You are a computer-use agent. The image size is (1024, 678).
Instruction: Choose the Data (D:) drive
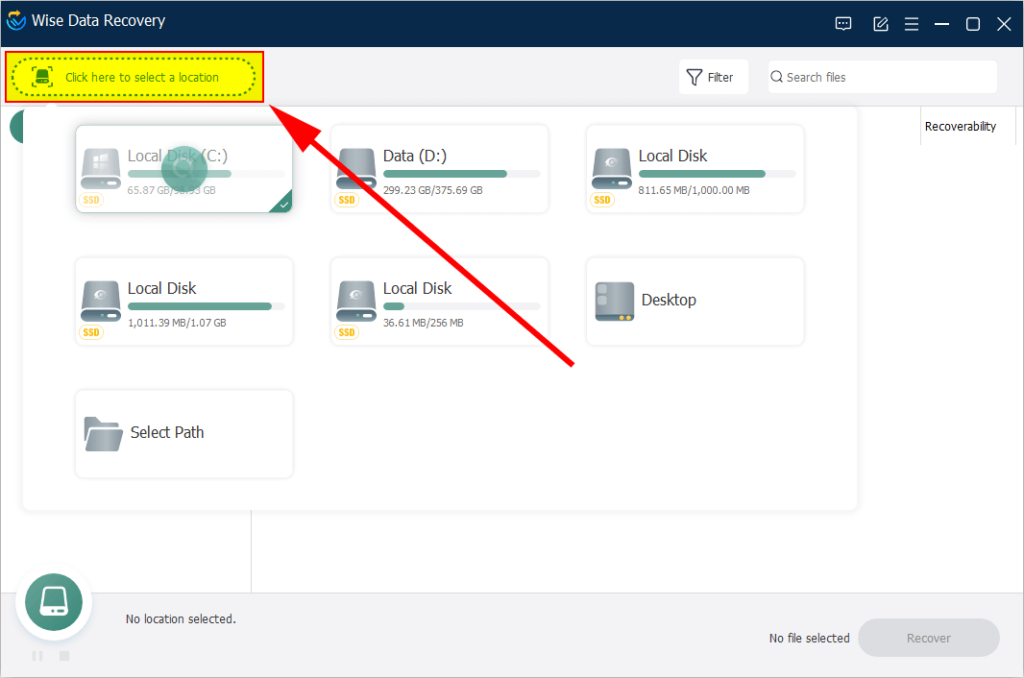point(439,169)
